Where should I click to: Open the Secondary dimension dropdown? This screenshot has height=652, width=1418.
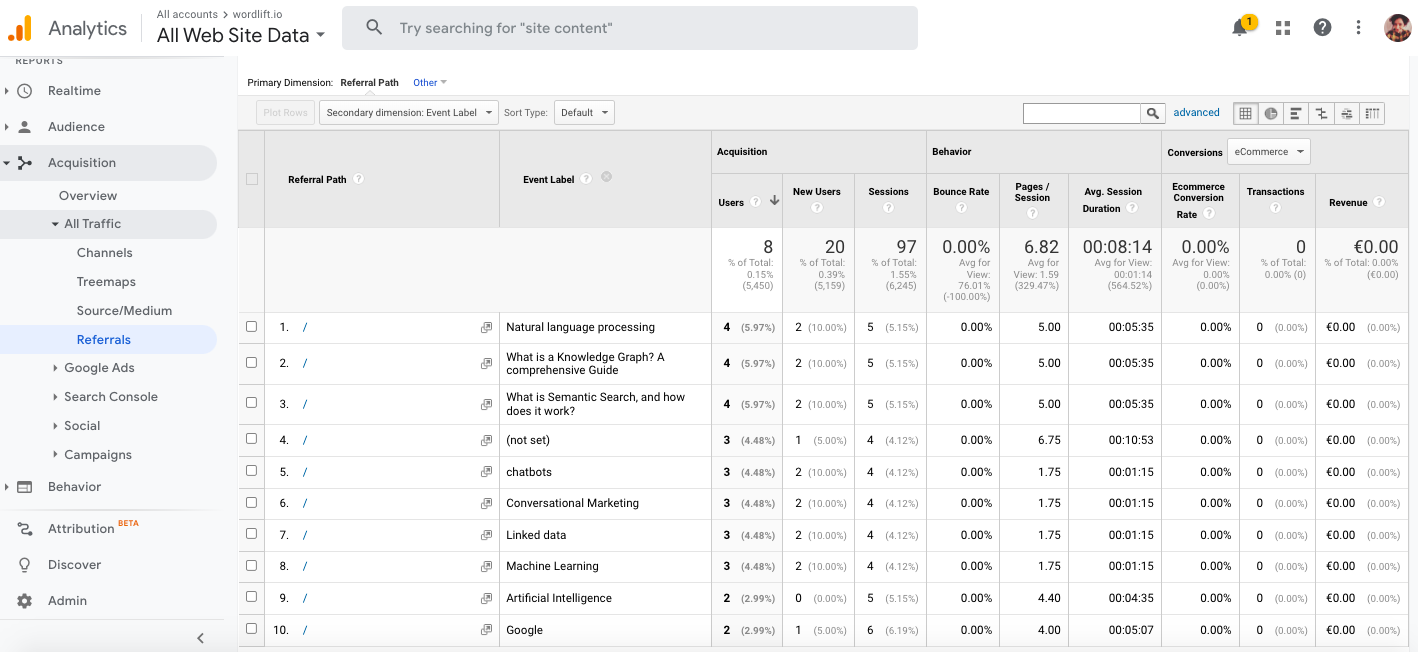408,113
